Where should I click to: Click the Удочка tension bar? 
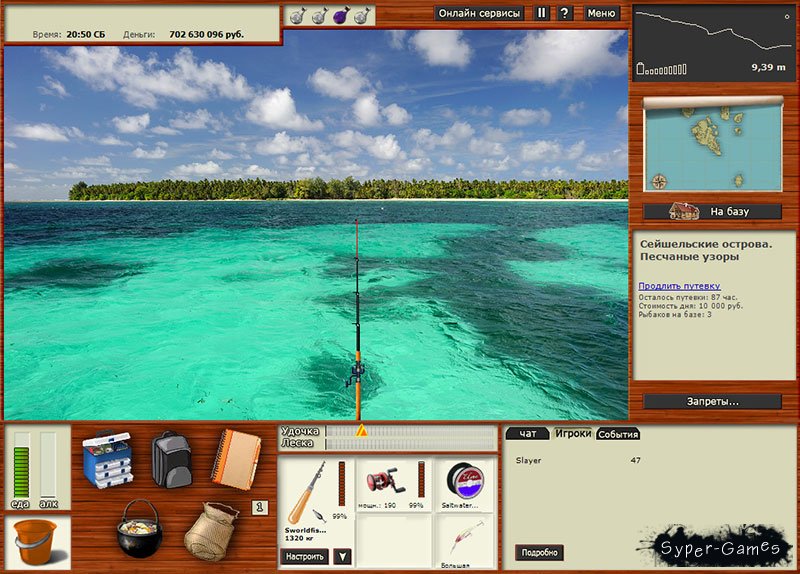click(x=411, y=432)
